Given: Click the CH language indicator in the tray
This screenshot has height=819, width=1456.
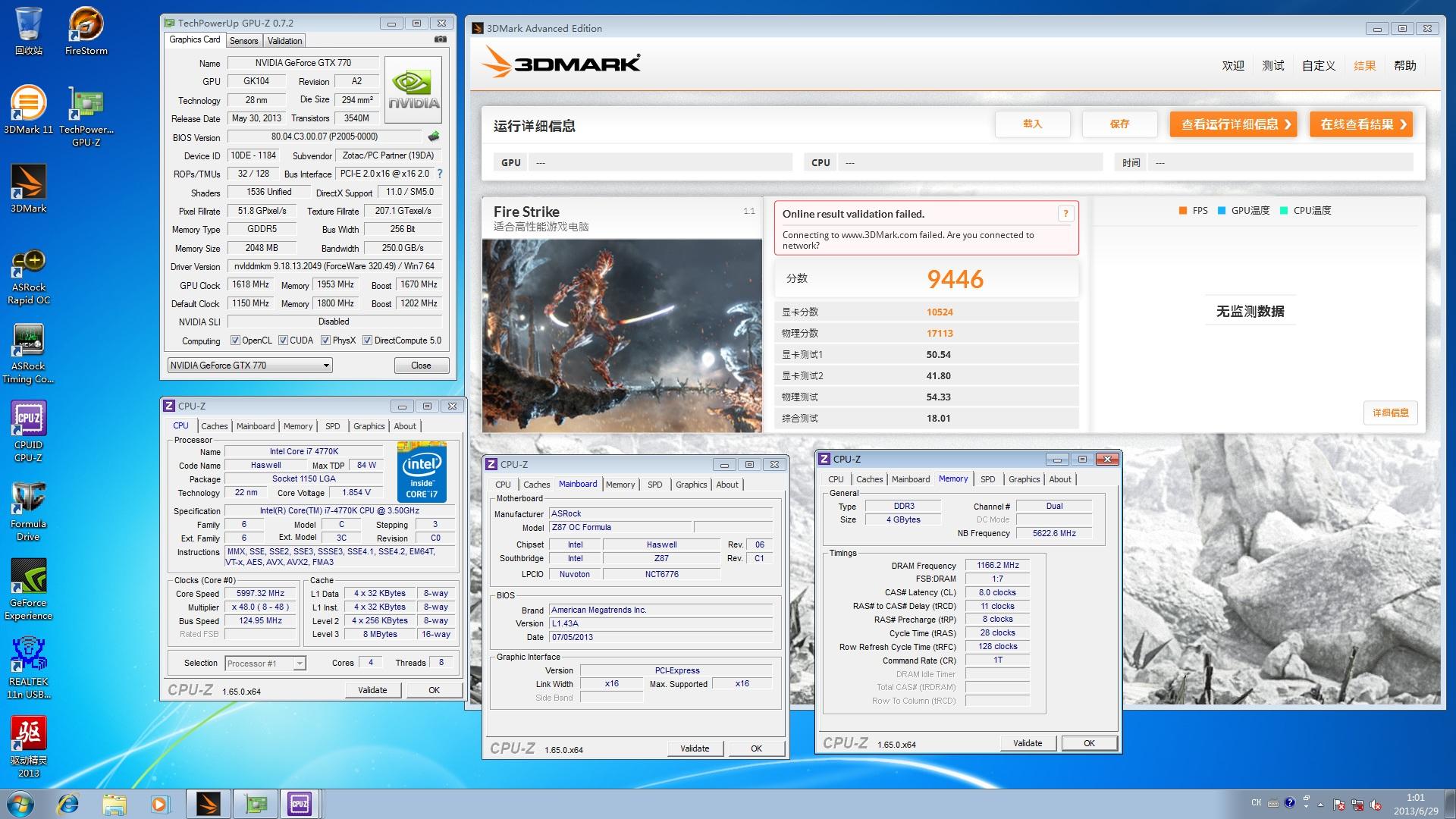Looking at the screenshot, I should click(1257, 803).
